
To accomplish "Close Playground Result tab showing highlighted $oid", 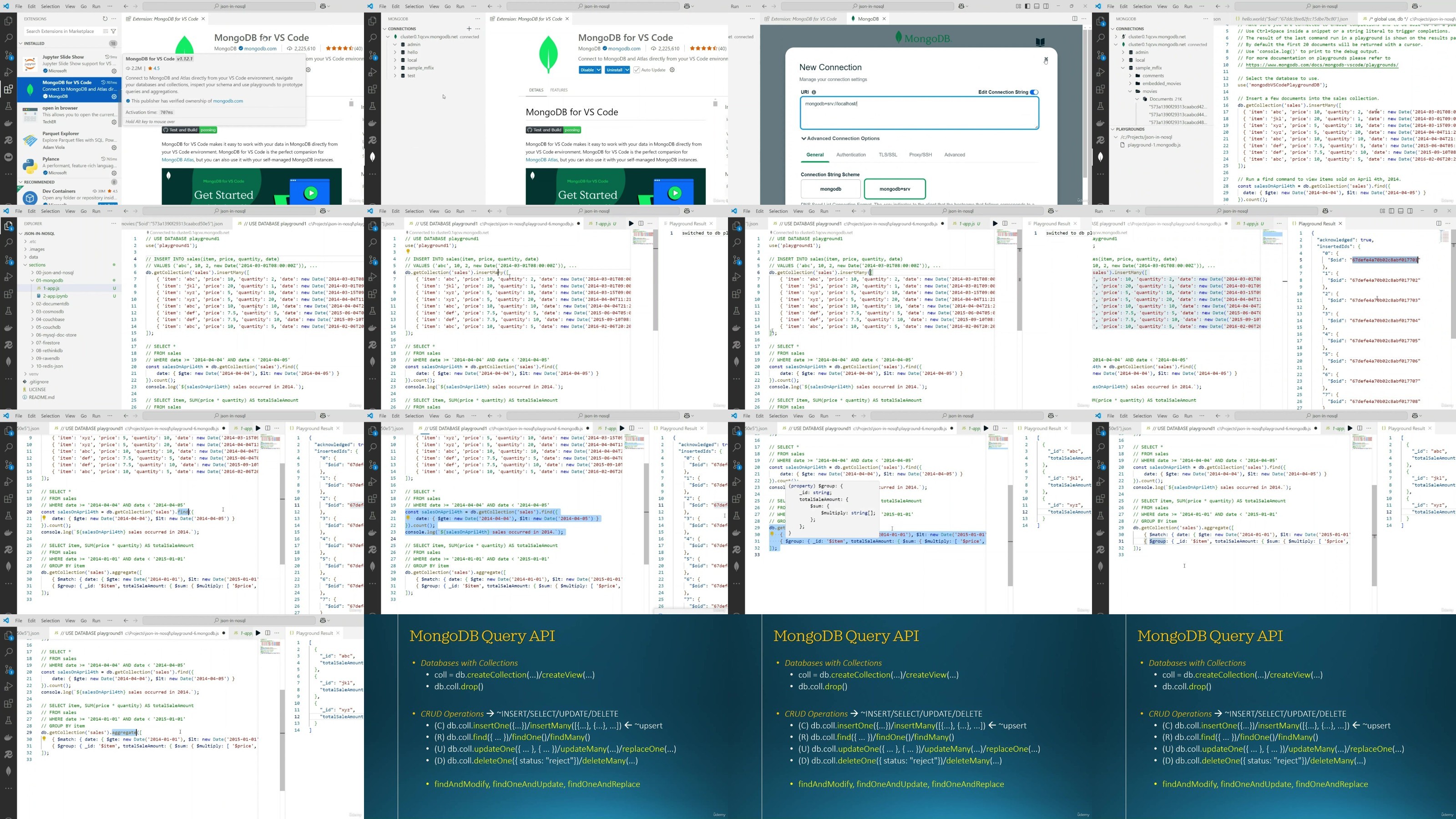I will point(1340,224).
